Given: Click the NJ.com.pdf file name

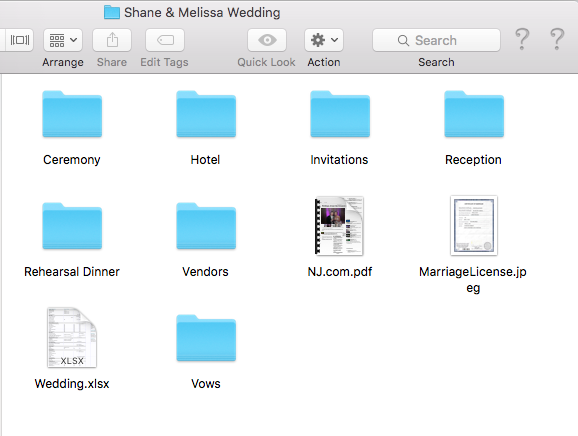Looking at the screenshot, I should pyautogui.click(x=340, y=272).
